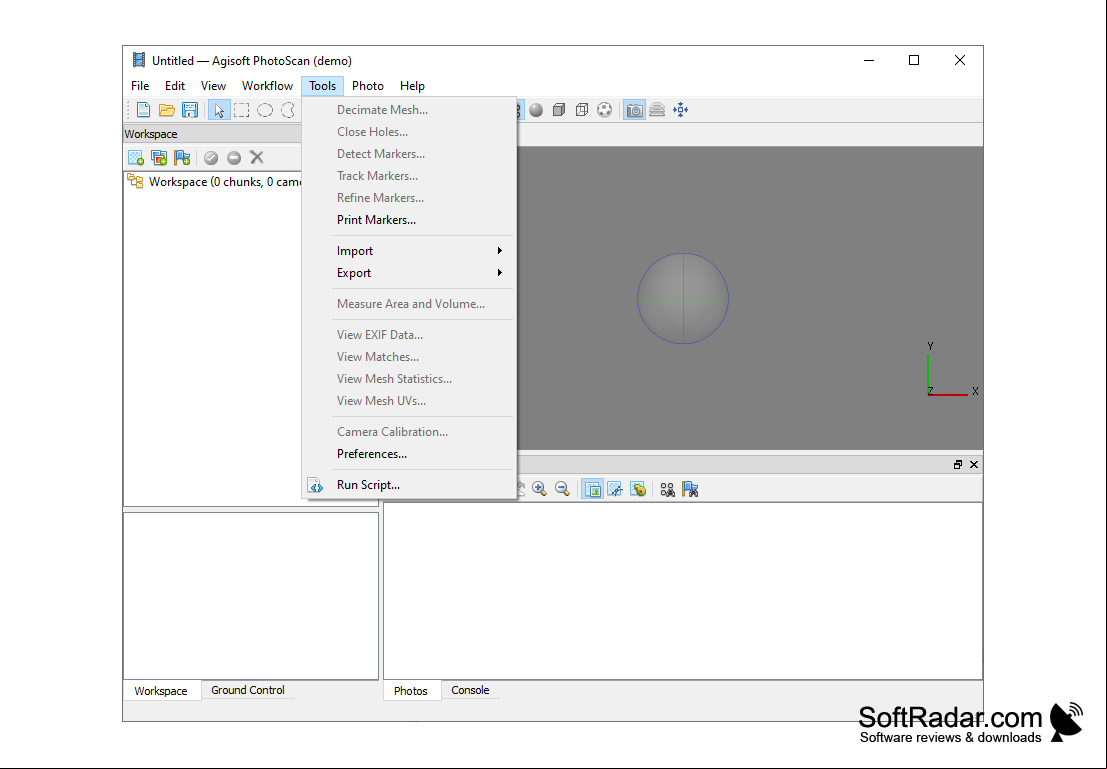Viewport: 1107px width, 769px height.
Task: Select the arrow navigation tool
Action: (x=219, y=109)
